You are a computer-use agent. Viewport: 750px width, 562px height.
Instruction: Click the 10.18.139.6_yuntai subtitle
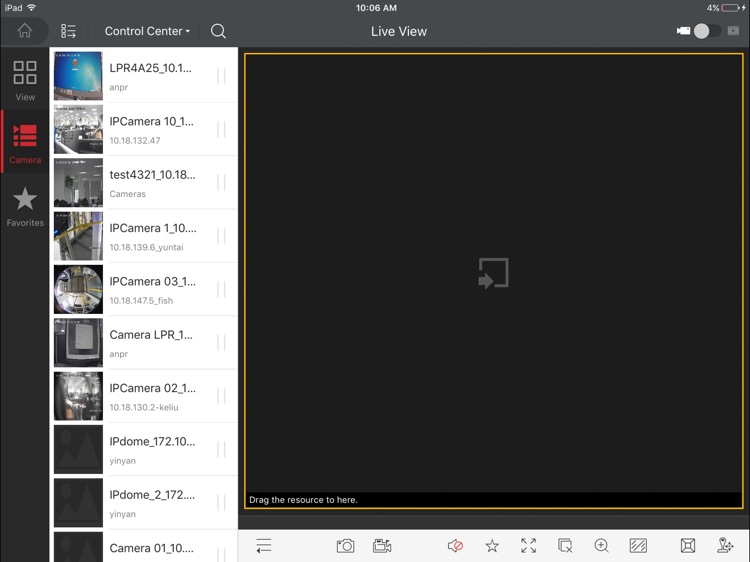pyautogui.click(x=146, y=247)
